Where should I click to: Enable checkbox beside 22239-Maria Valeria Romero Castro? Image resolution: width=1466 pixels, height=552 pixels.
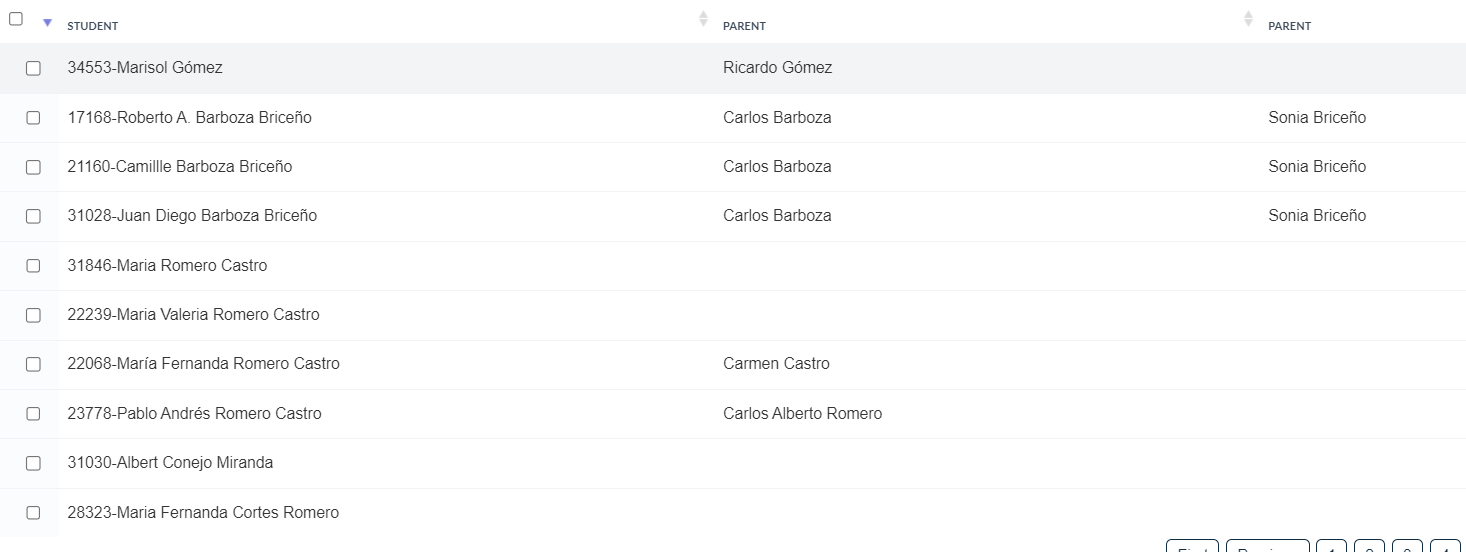[33, 315]
